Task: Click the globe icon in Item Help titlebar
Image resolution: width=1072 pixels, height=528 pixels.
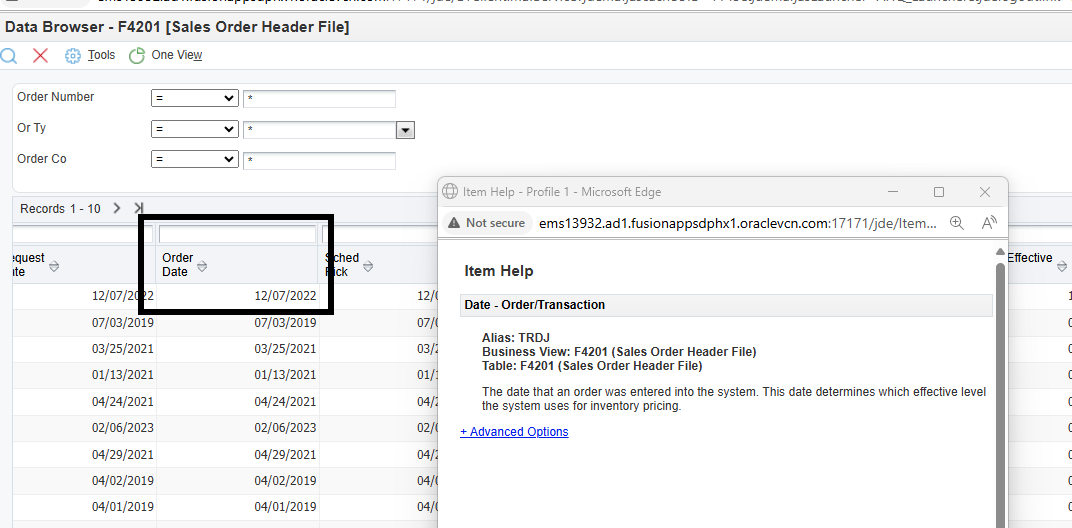Action: 449,192
